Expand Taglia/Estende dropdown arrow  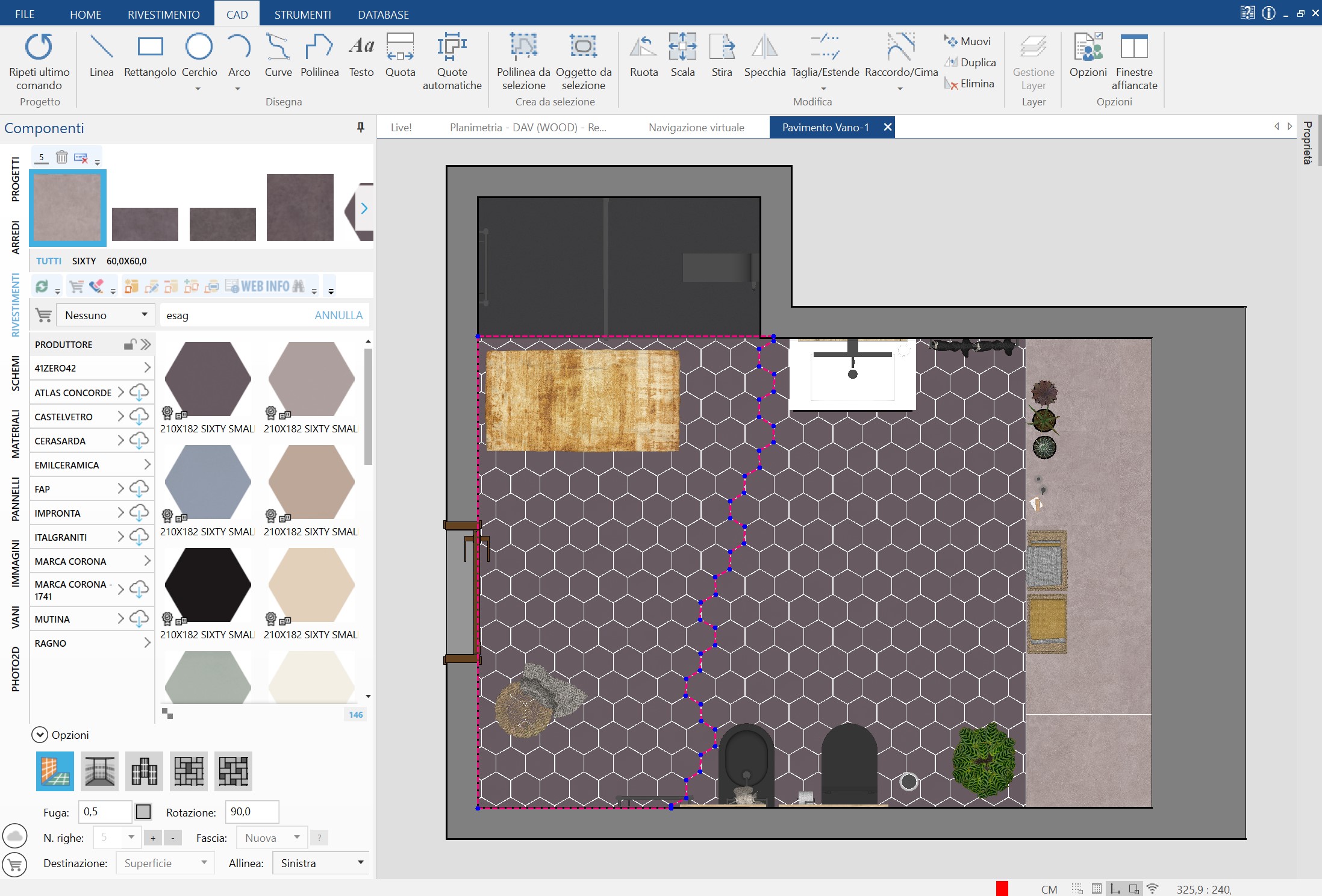pos(824,89)
